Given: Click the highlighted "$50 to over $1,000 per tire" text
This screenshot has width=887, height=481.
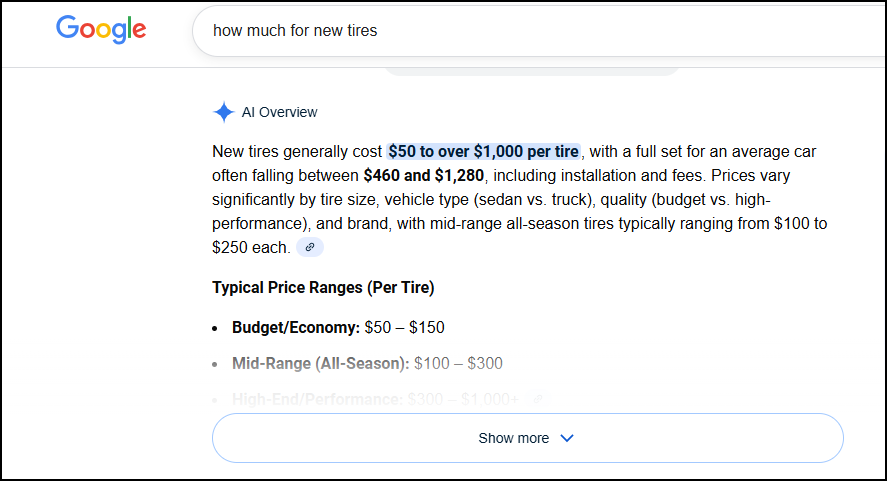Looking at the screenshot, I should (484, 151).
